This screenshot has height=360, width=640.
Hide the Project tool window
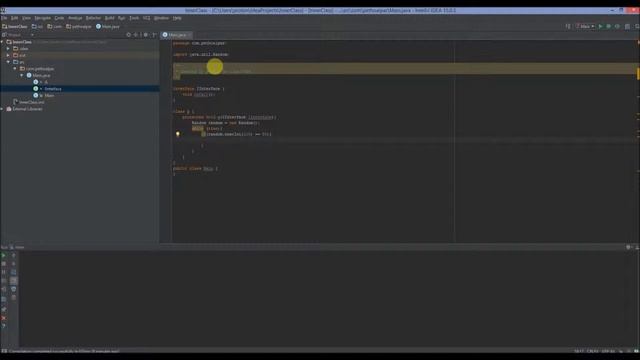pos(154,35)
